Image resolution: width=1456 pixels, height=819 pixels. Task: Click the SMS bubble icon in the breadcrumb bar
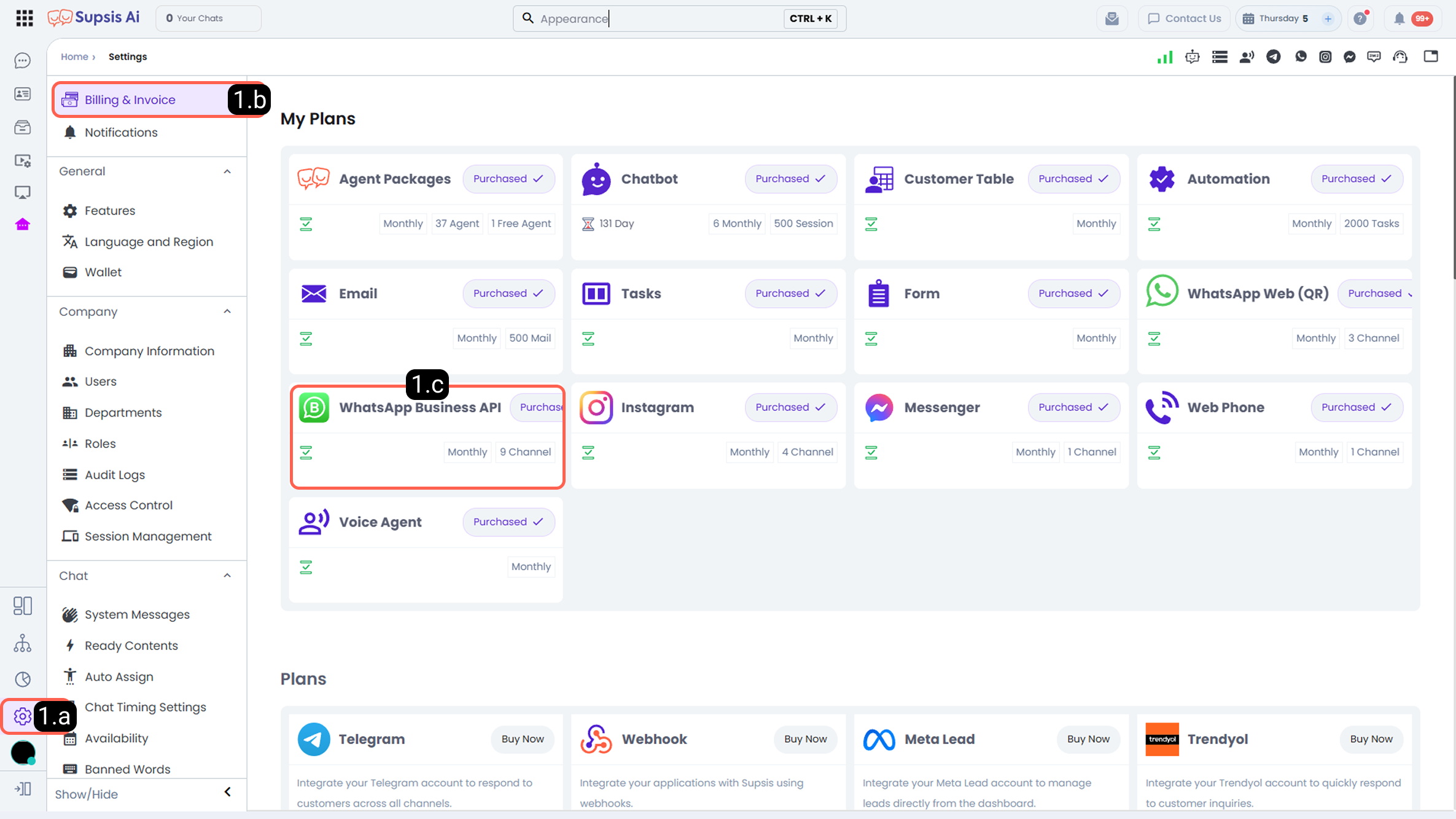(x=1374, y=57)
